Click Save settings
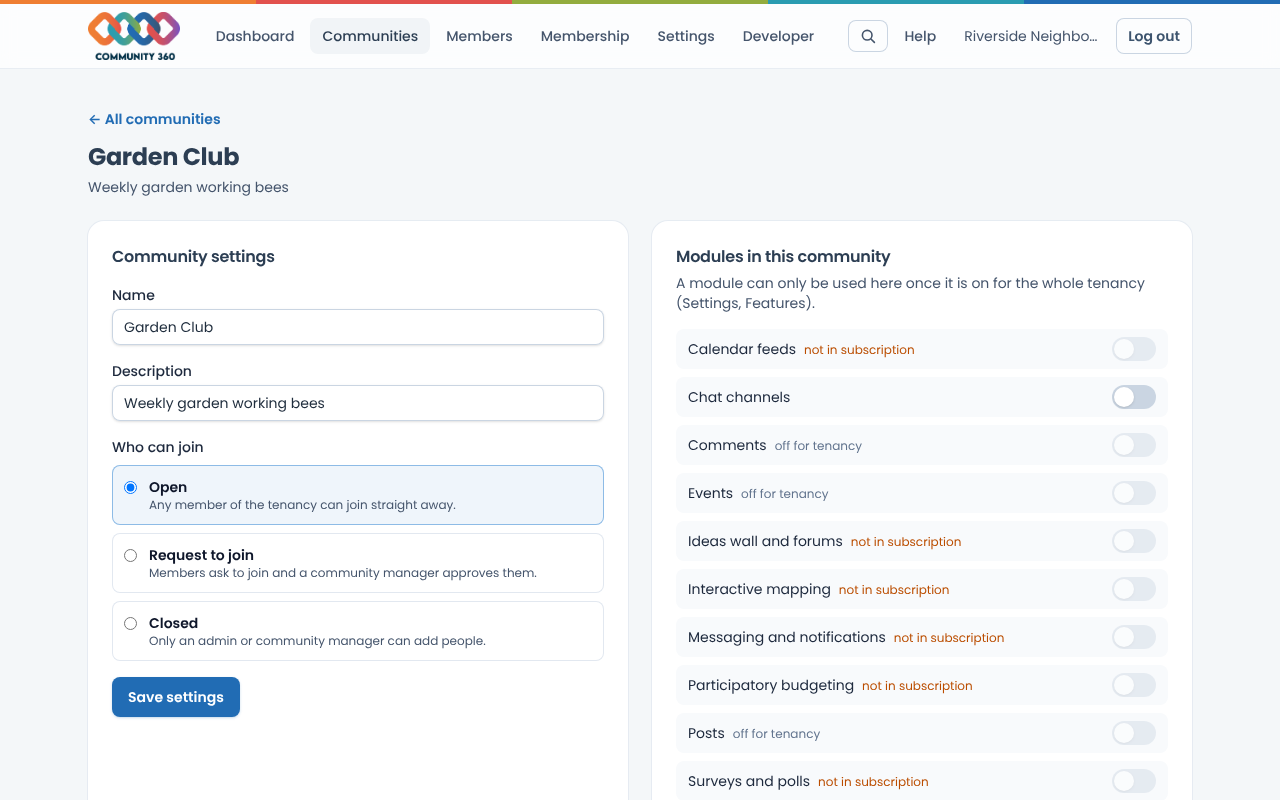Viewport: 1280px width, 800px height. pos(176,697)
